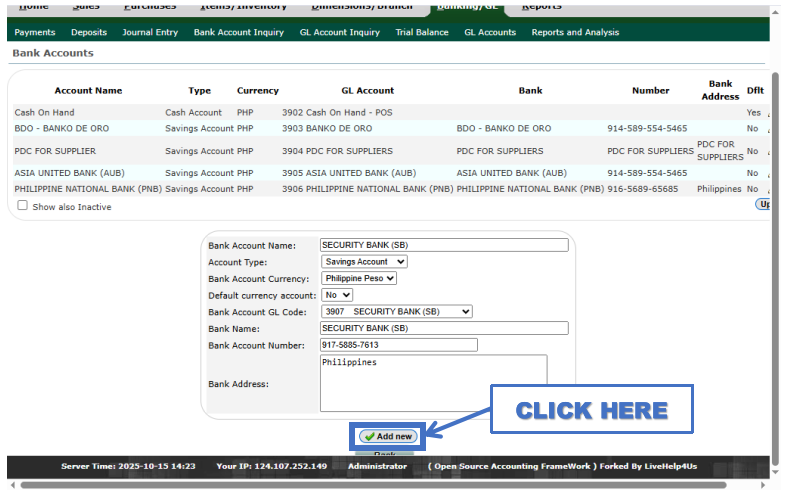
Task: Expand the Bank Account Currency dropdown
Action: 359,278
